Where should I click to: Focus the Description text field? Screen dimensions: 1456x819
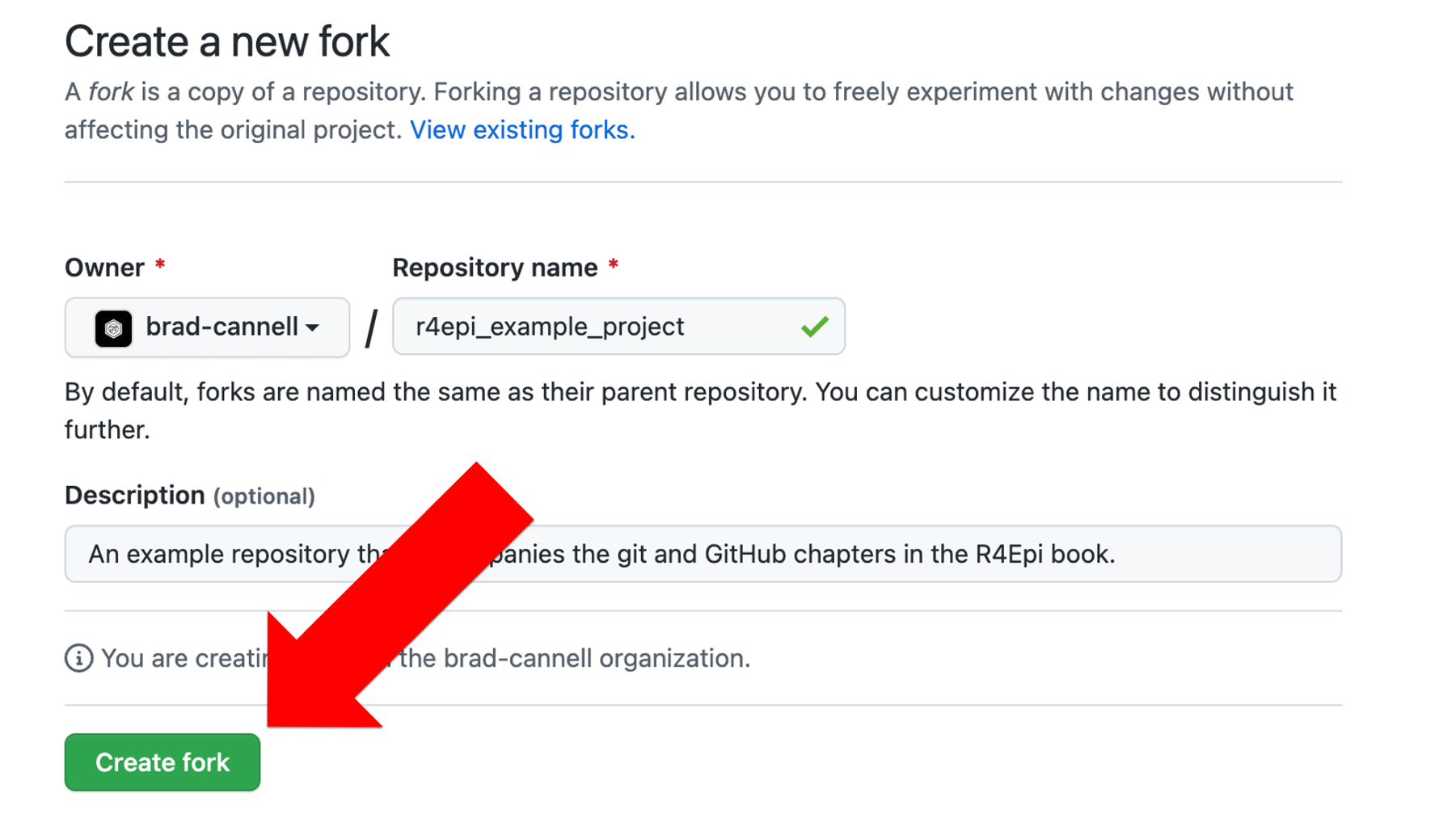pos(703,554)
